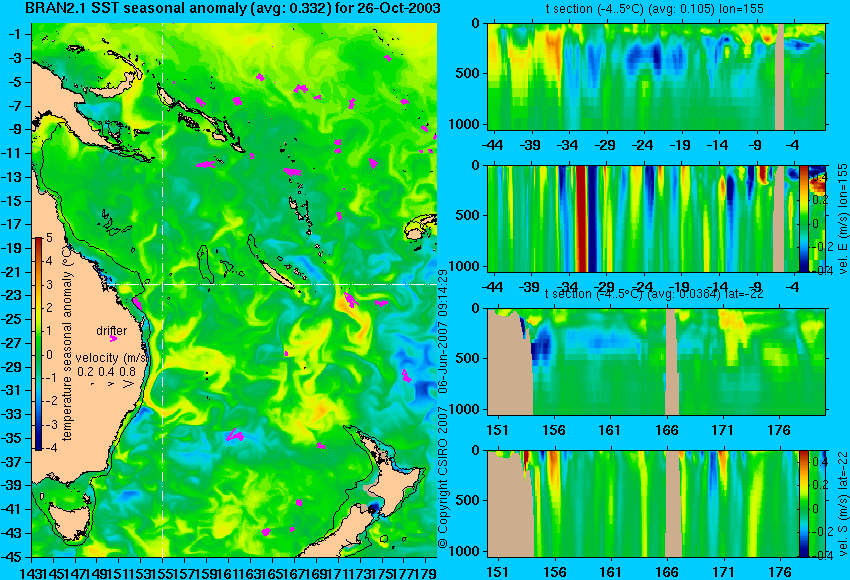Click the '-44' tick under top temperature section
This screenshot has width=850, height=580.
coord(492,145)
